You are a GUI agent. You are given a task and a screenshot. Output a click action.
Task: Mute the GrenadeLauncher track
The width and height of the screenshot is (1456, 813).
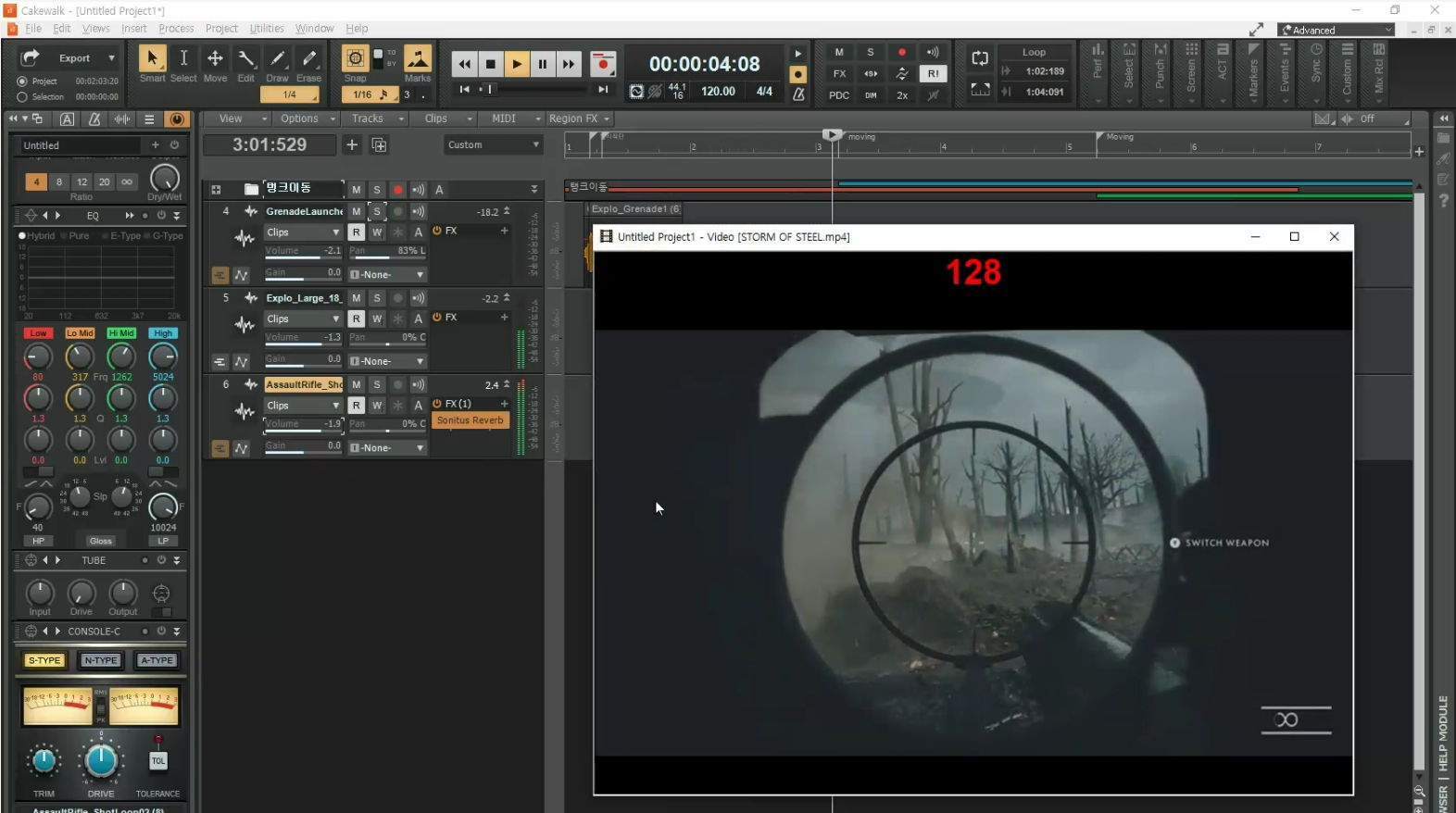357,212
